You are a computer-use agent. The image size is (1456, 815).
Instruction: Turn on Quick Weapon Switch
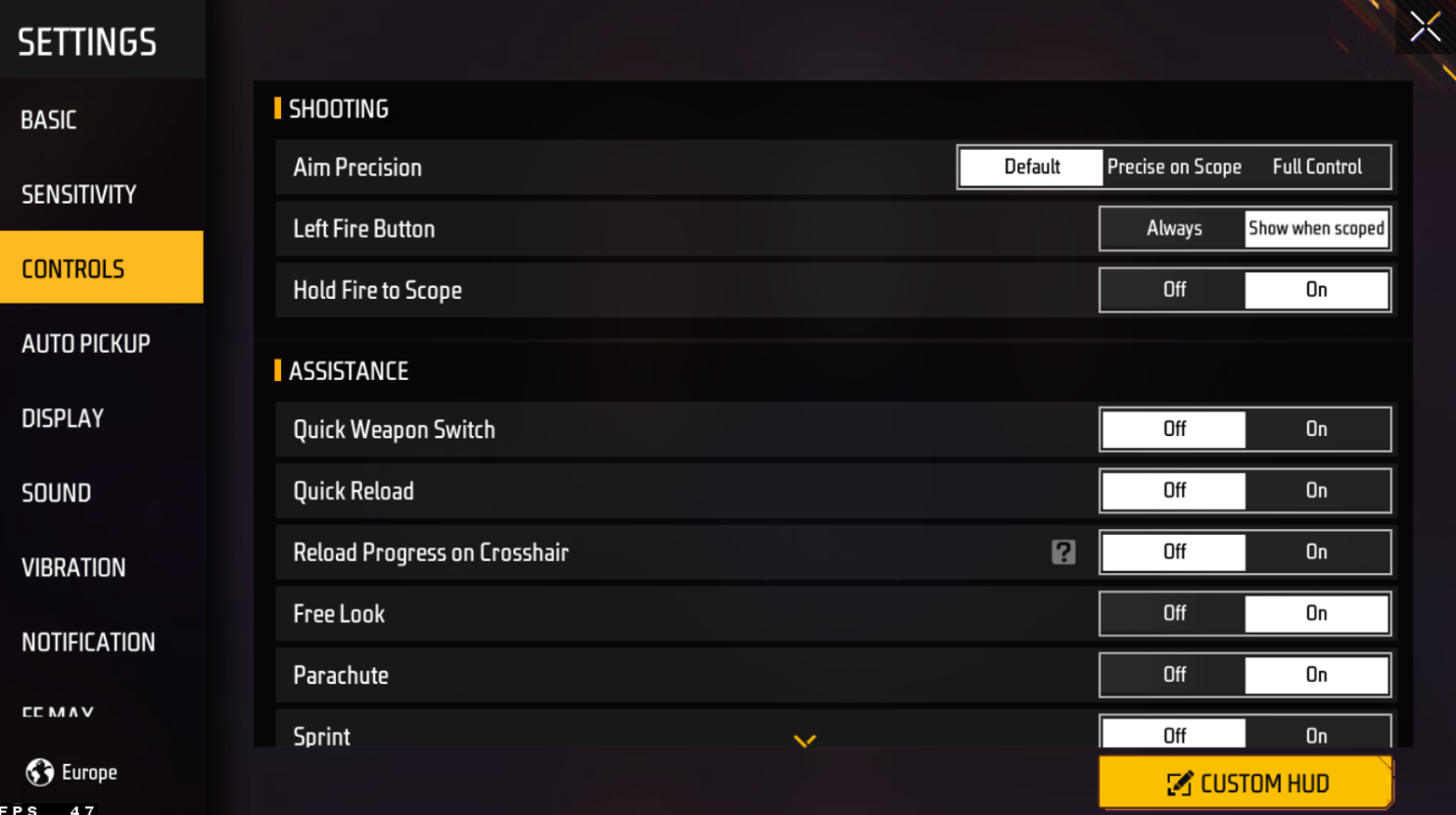1316,429
